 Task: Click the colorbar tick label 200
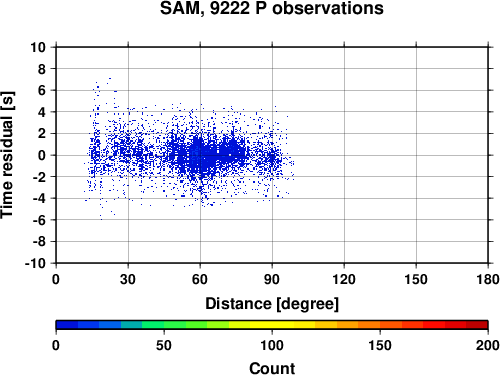488,345
